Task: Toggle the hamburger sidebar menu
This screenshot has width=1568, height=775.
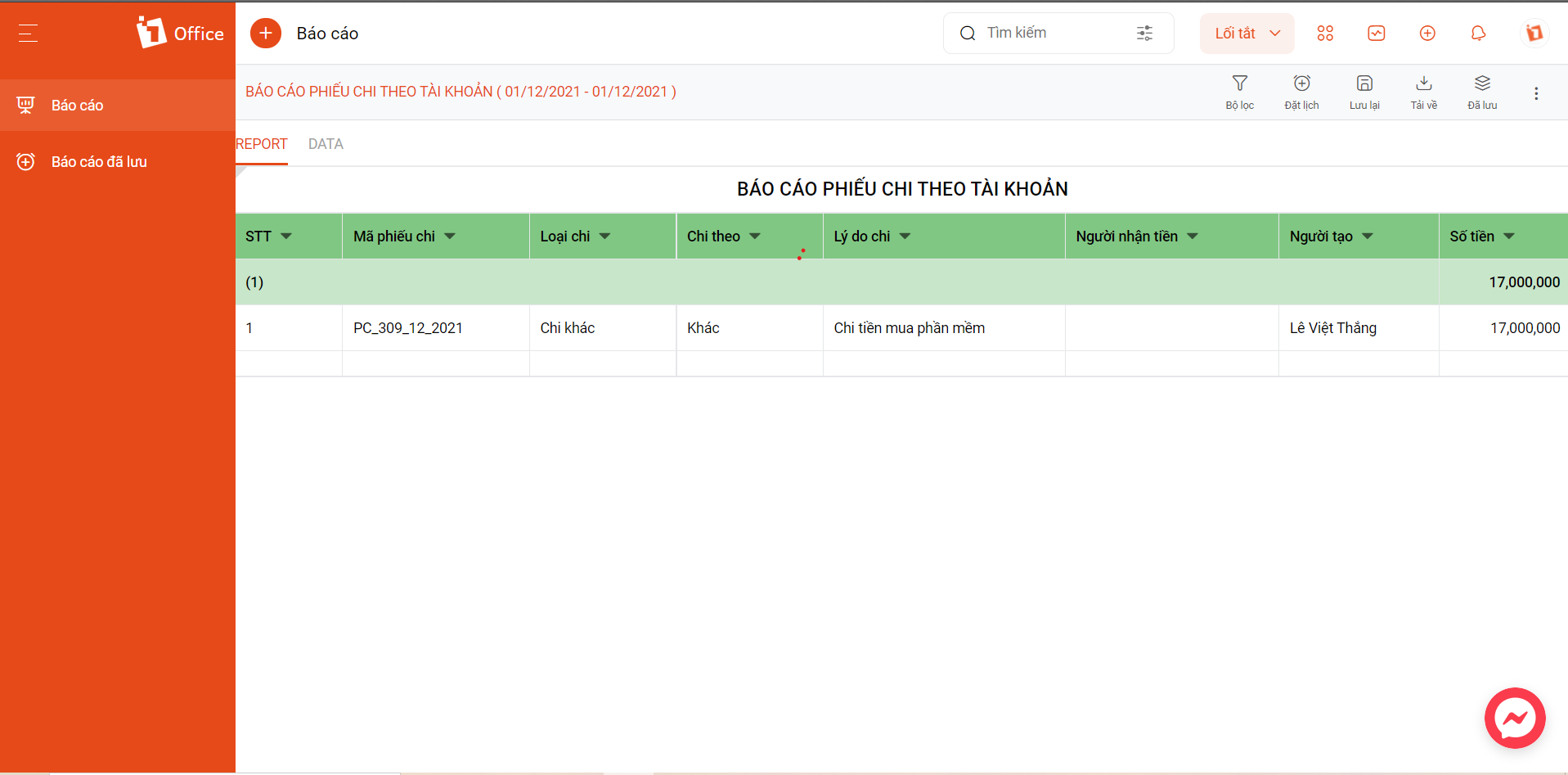Action: (28, 34)
